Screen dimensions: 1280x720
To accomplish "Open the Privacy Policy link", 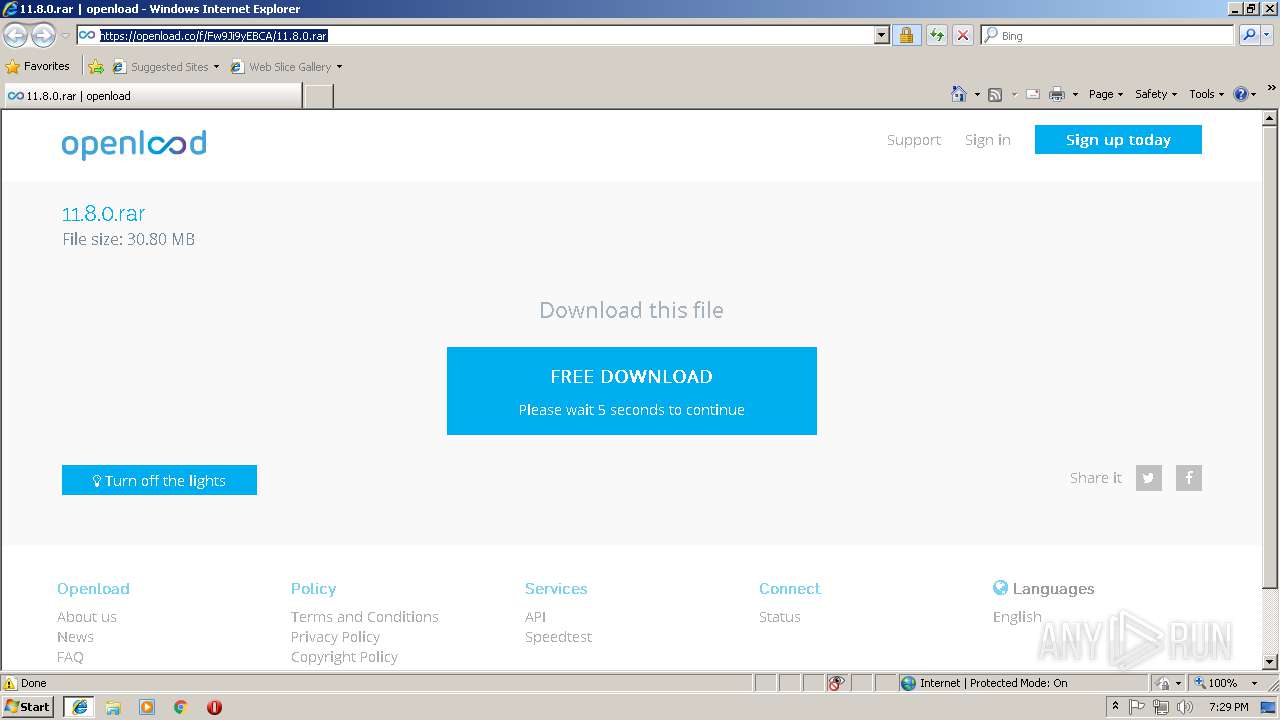I will [x=335, y=637].
